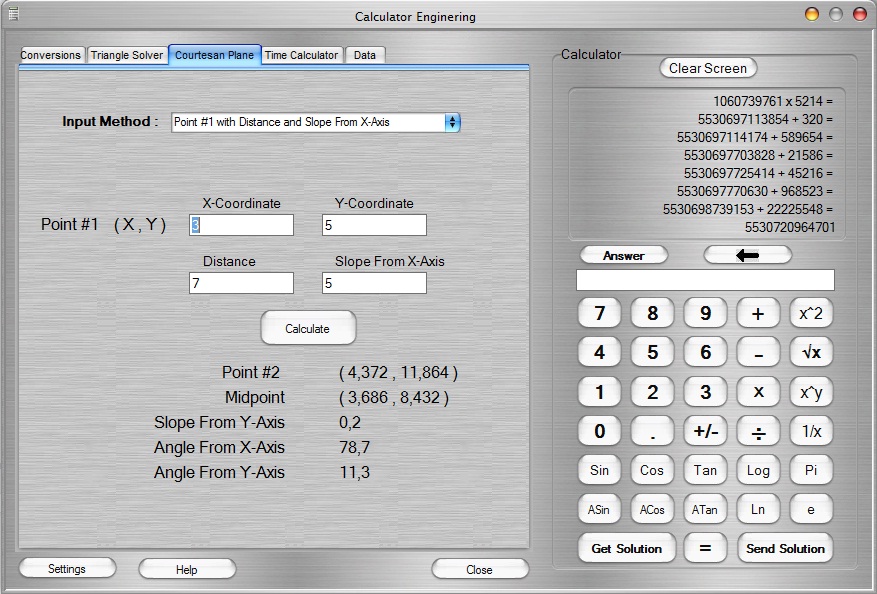Open the Input Method dropdown
The image size is (877, 594).
pyautogui.click(x=316, y=122)
